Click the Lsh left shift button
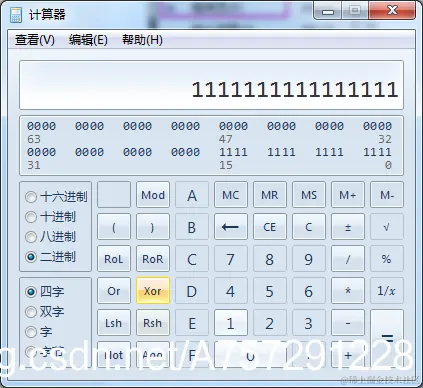The height and width of the screenshot is (388, 423). click(114, 323)
